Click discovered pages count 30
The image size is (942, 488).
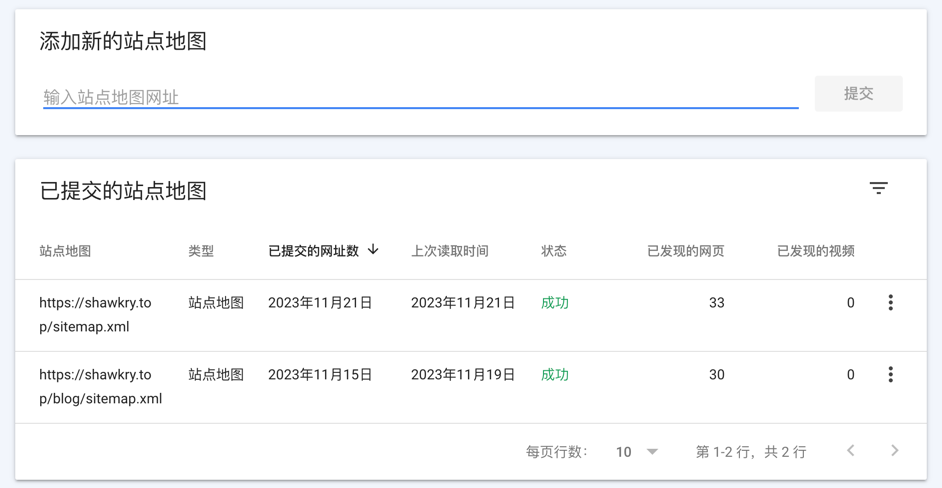tap(716, 375)
